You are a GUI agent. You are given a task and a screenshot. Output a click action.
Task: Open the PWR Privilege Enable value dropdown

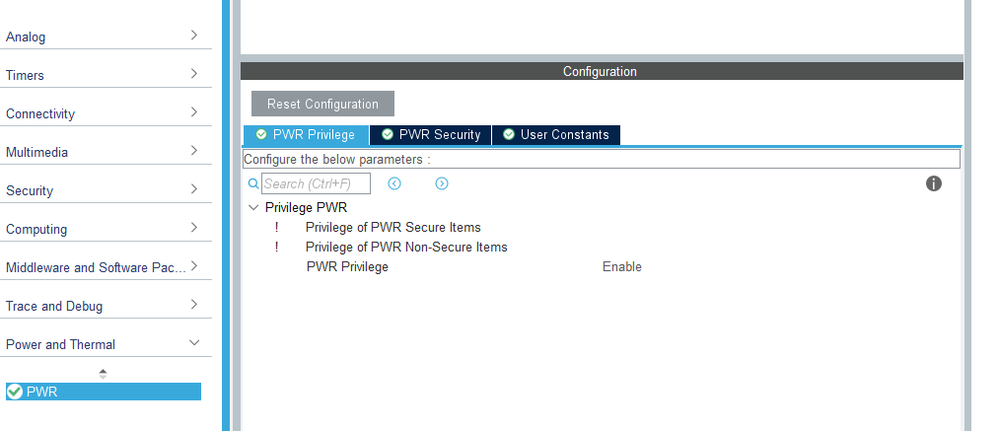point(622,267)
